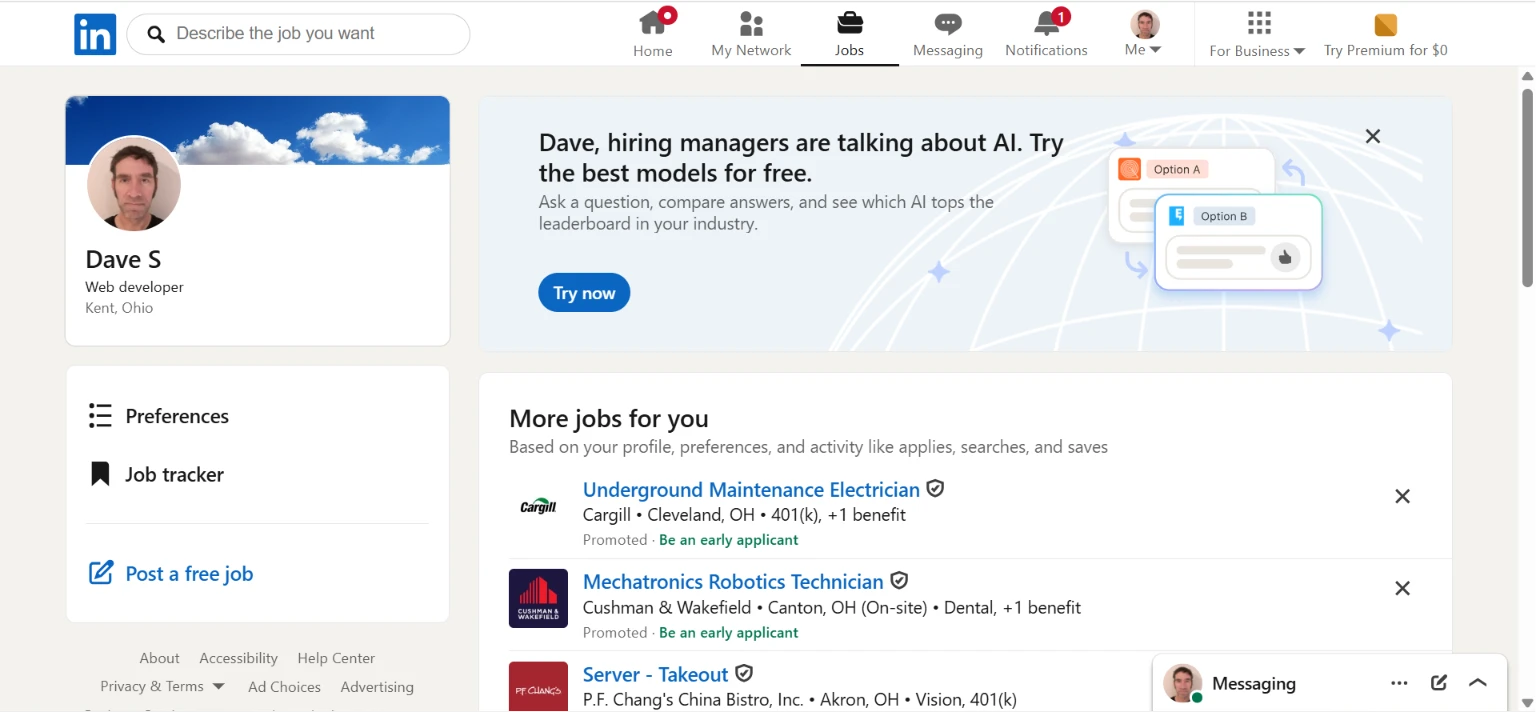Screen dimensions: 1536x712
Task: Open Messaging from top navigation
Action: click(948, 34)
